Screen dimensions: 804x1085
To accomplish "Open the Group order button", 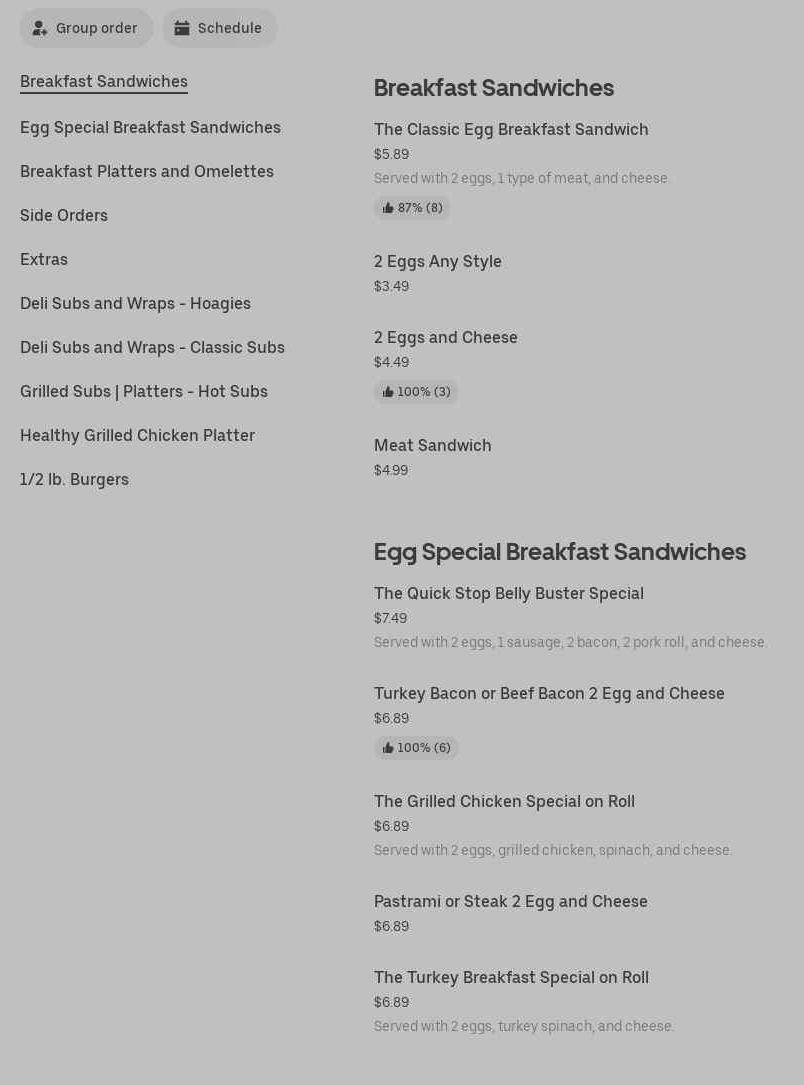I will (x=86, y=28).
